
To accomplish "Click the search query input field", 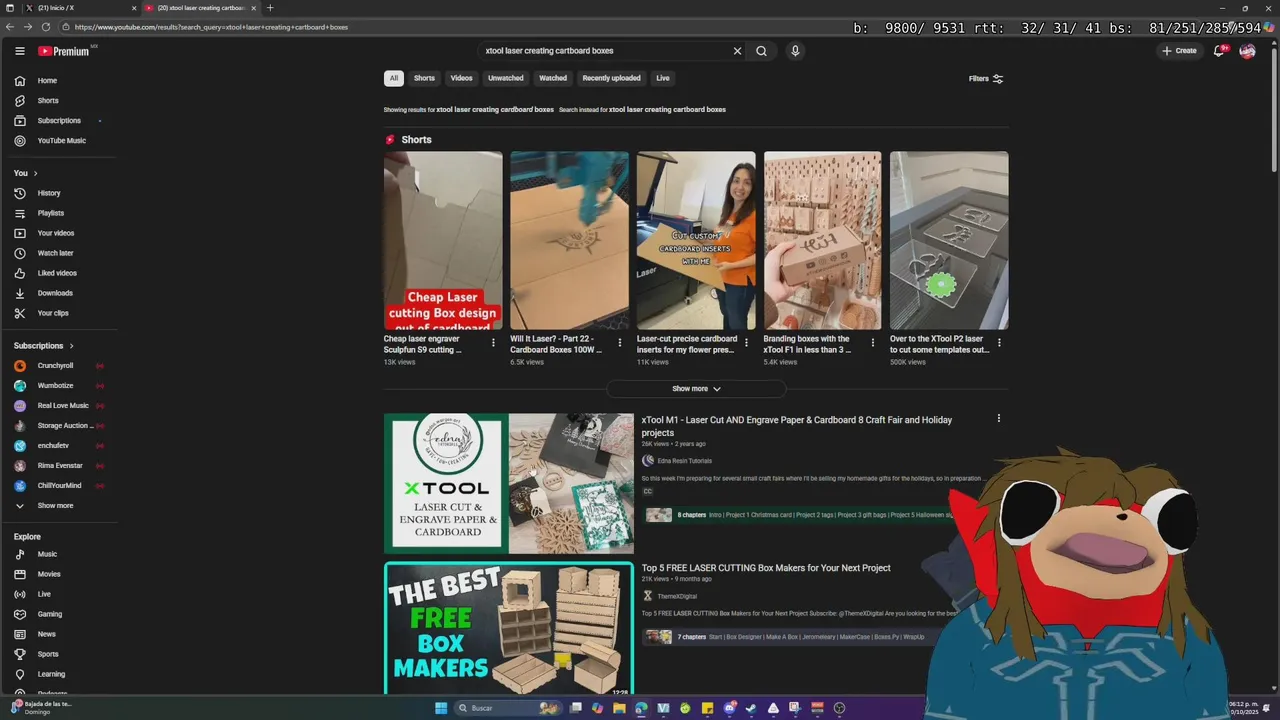I will (x=604, y=51).
